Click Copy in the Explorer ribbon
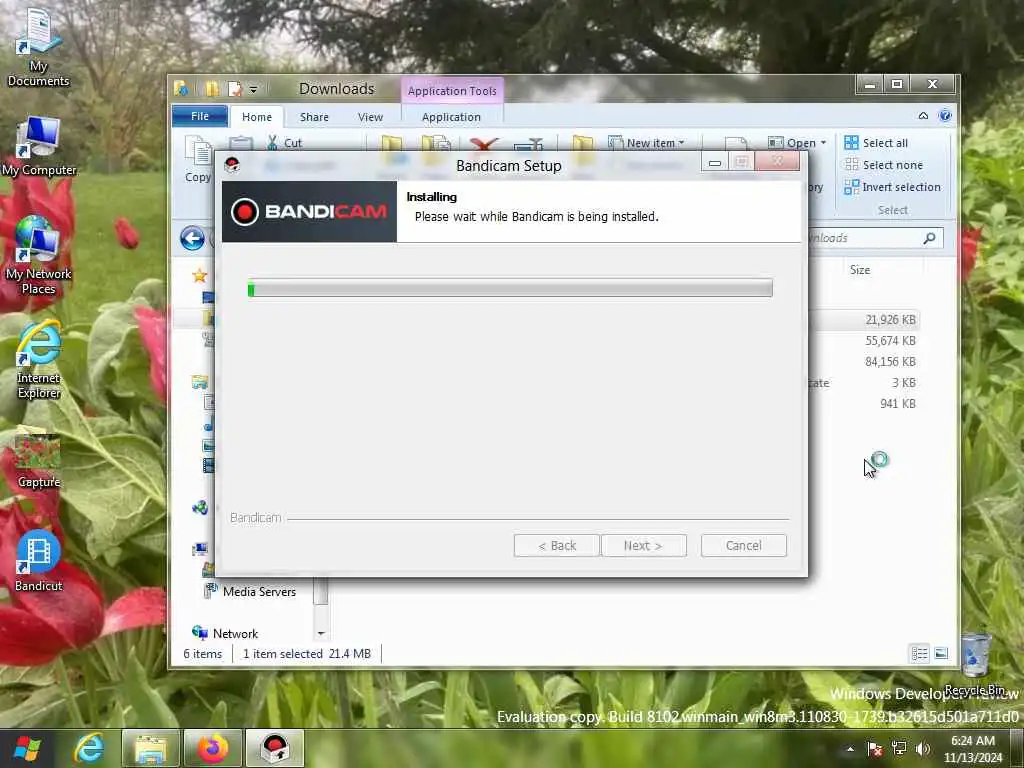The width and height of the screenshot is (1024, 768). [x=197, y=161]
